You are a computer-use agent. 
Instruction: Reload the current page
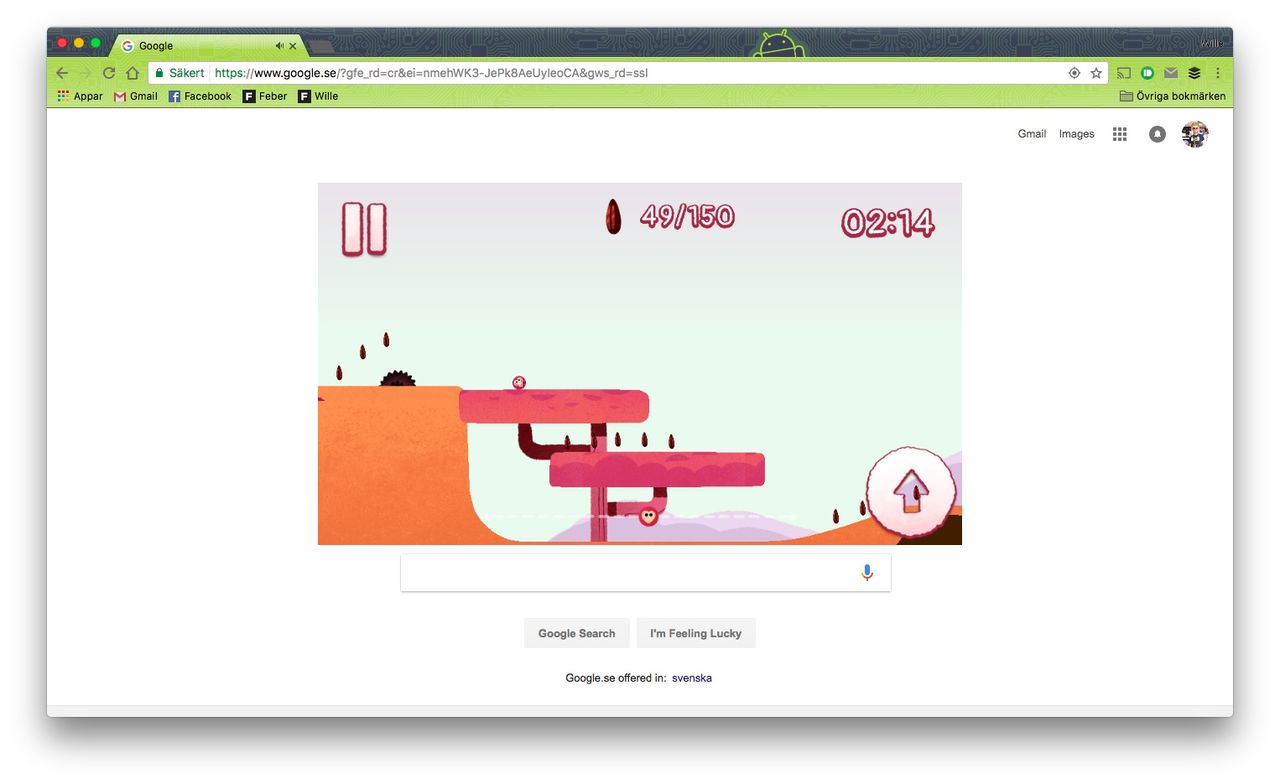click(109, 73)
